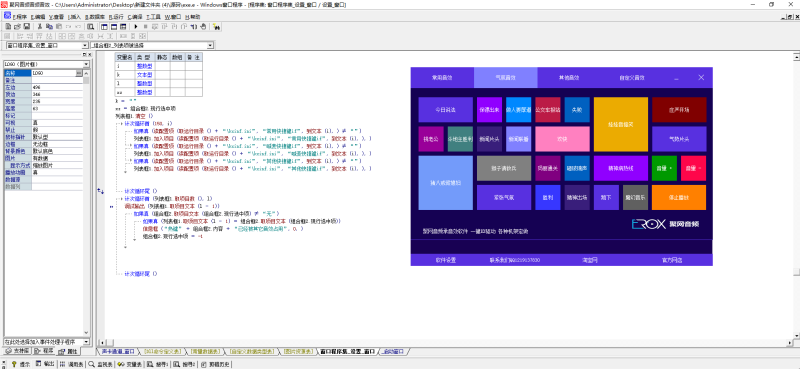The height and width of the screenshot is (369, 800).
Task: Open the 数据库 menu
Action: pos(95,16)
